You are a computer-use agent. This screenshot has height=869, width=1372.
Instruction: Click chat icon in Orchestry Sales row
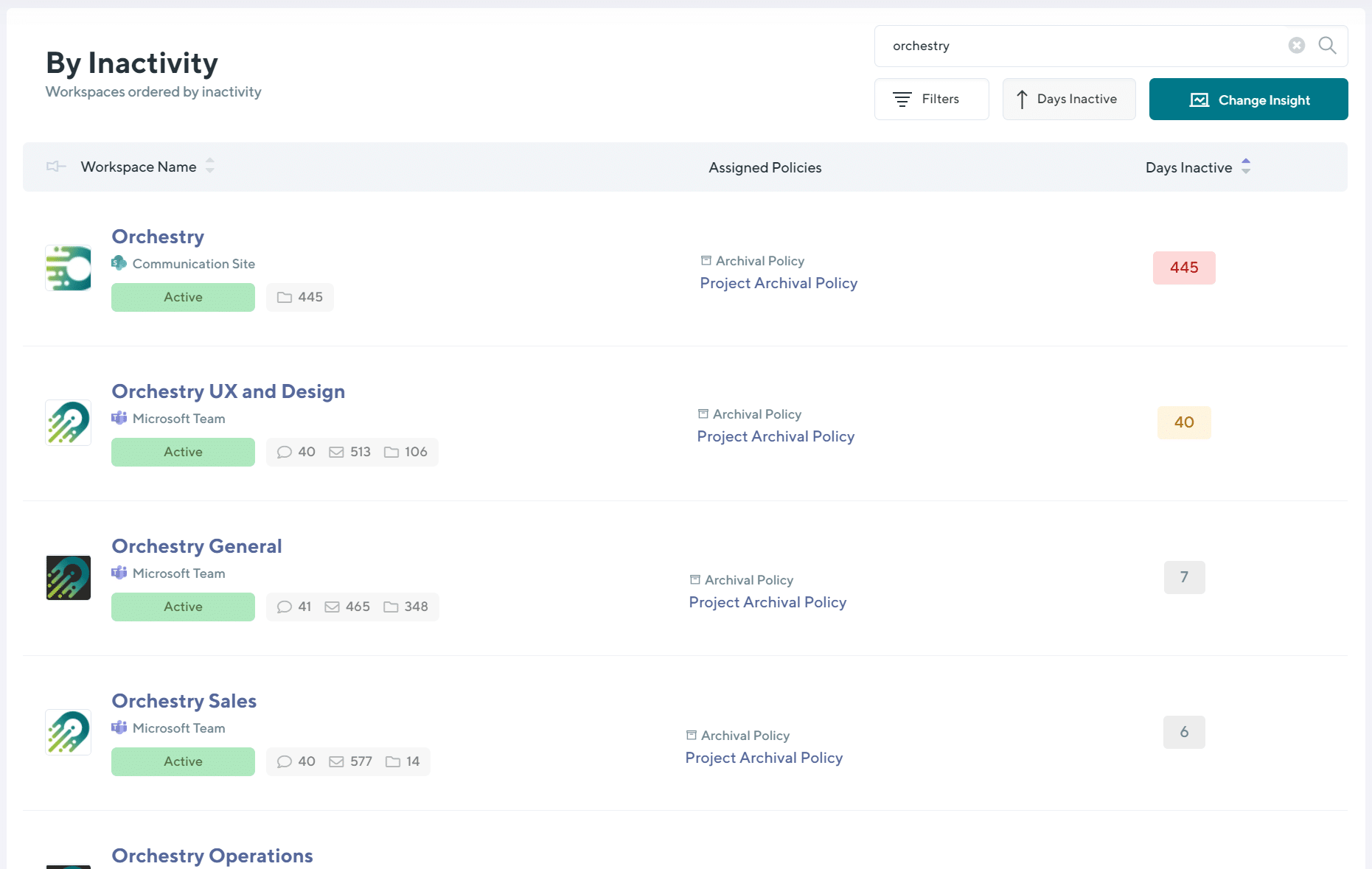point(285,761)
